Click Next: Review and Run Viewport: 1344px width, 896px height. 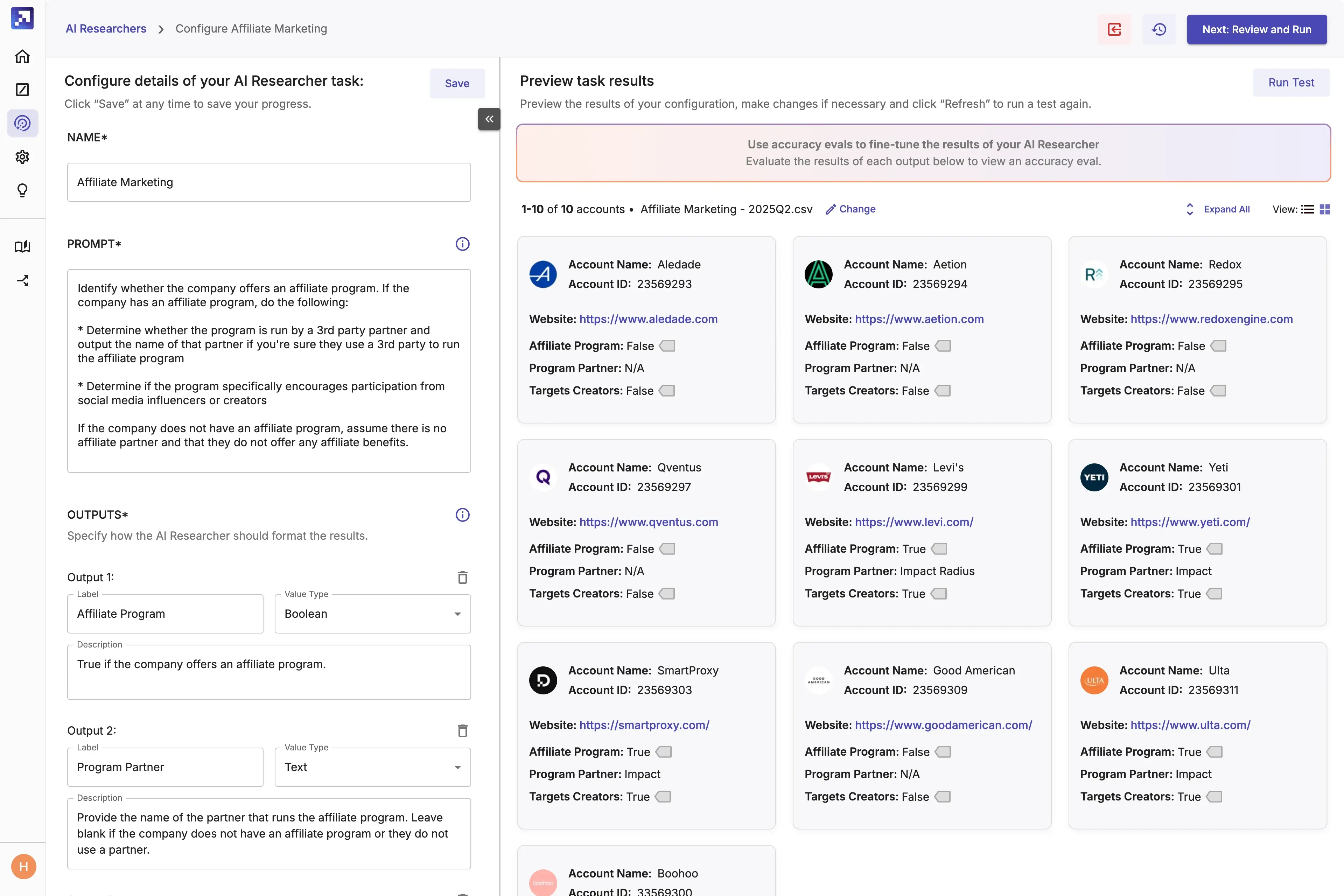coord(1256,29)
